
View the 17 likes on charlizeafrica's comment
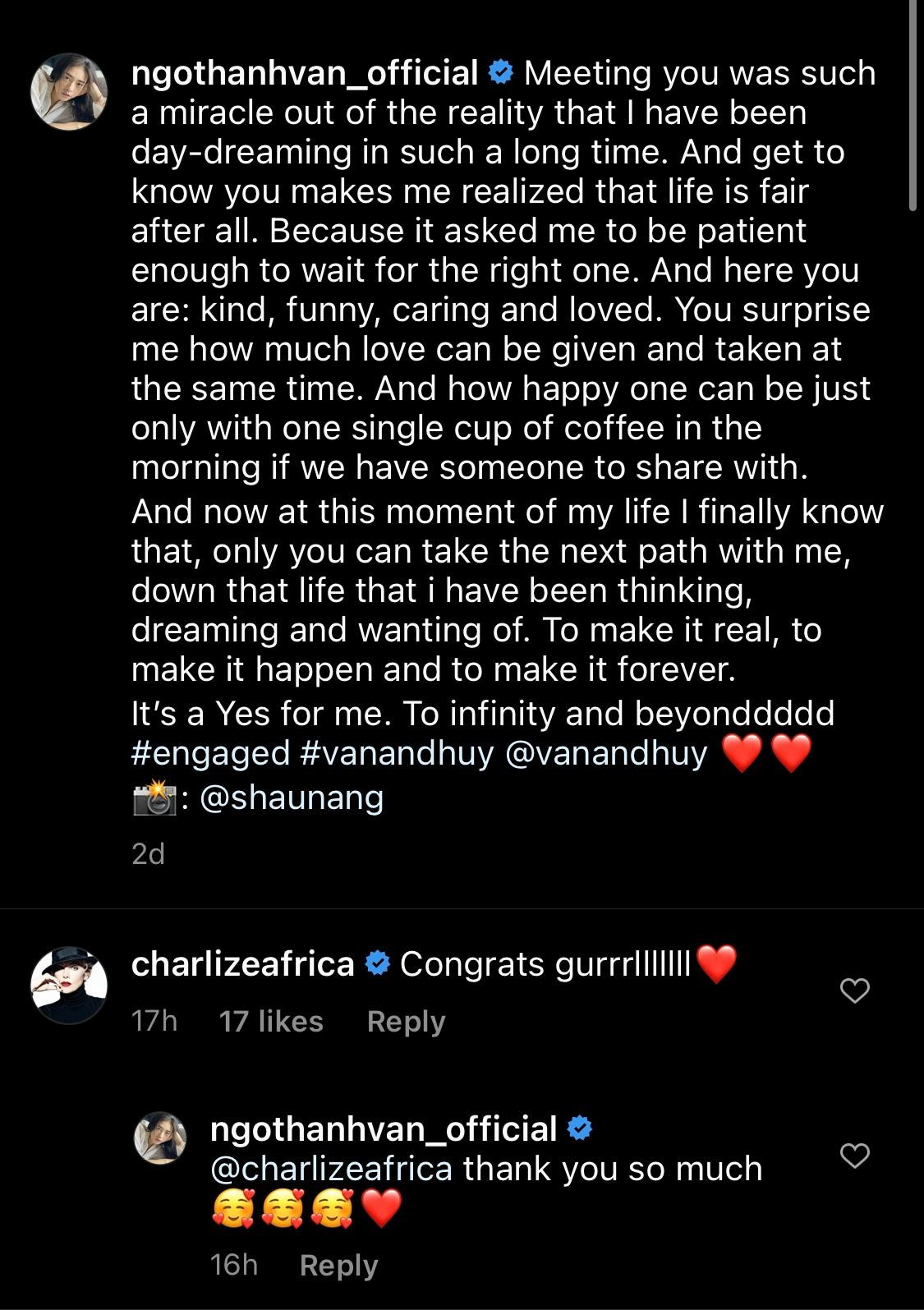271,1021
